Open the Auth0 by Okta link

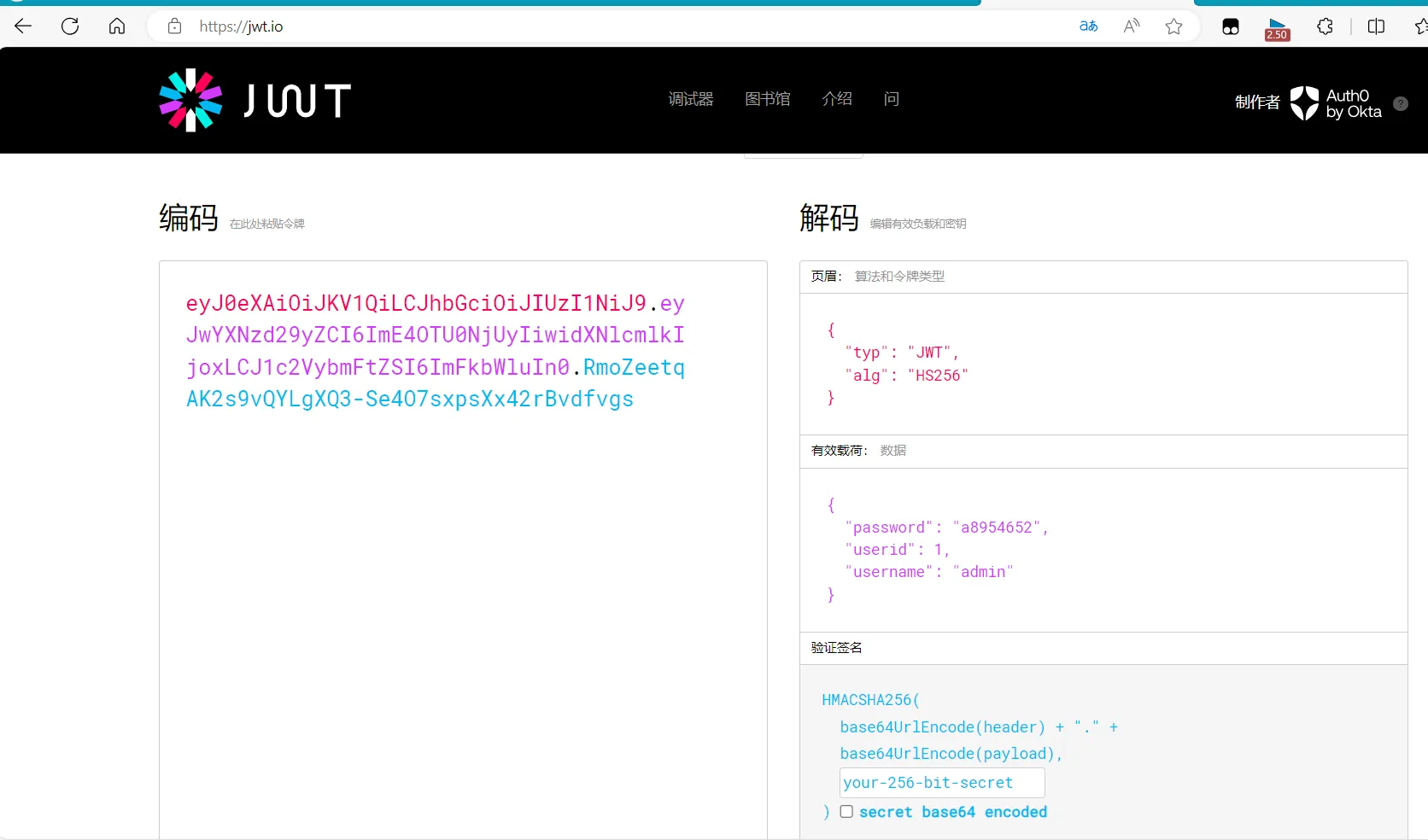1336,103
